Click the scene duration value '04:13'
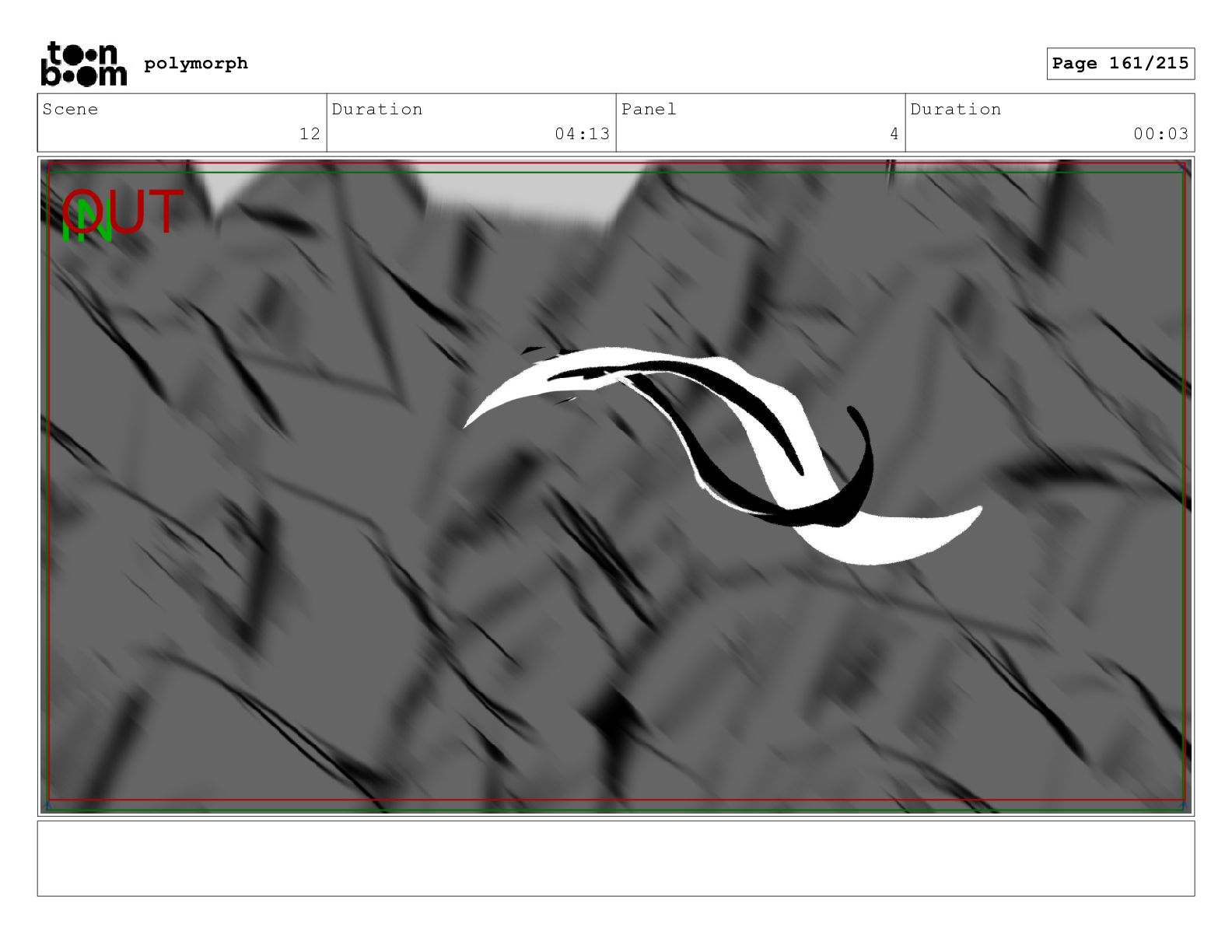1232x952 pixels. point(582,134)
